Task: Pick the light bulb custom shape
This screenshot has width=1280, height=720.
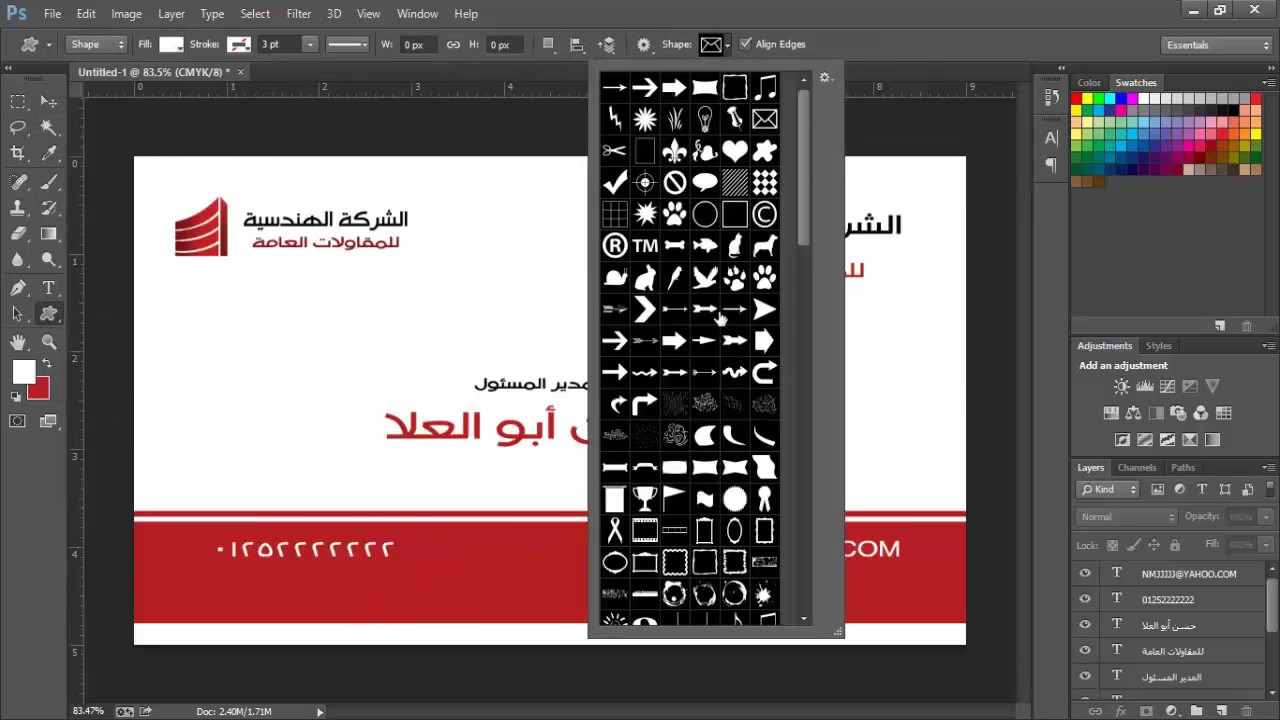Action: coord(705,119)
